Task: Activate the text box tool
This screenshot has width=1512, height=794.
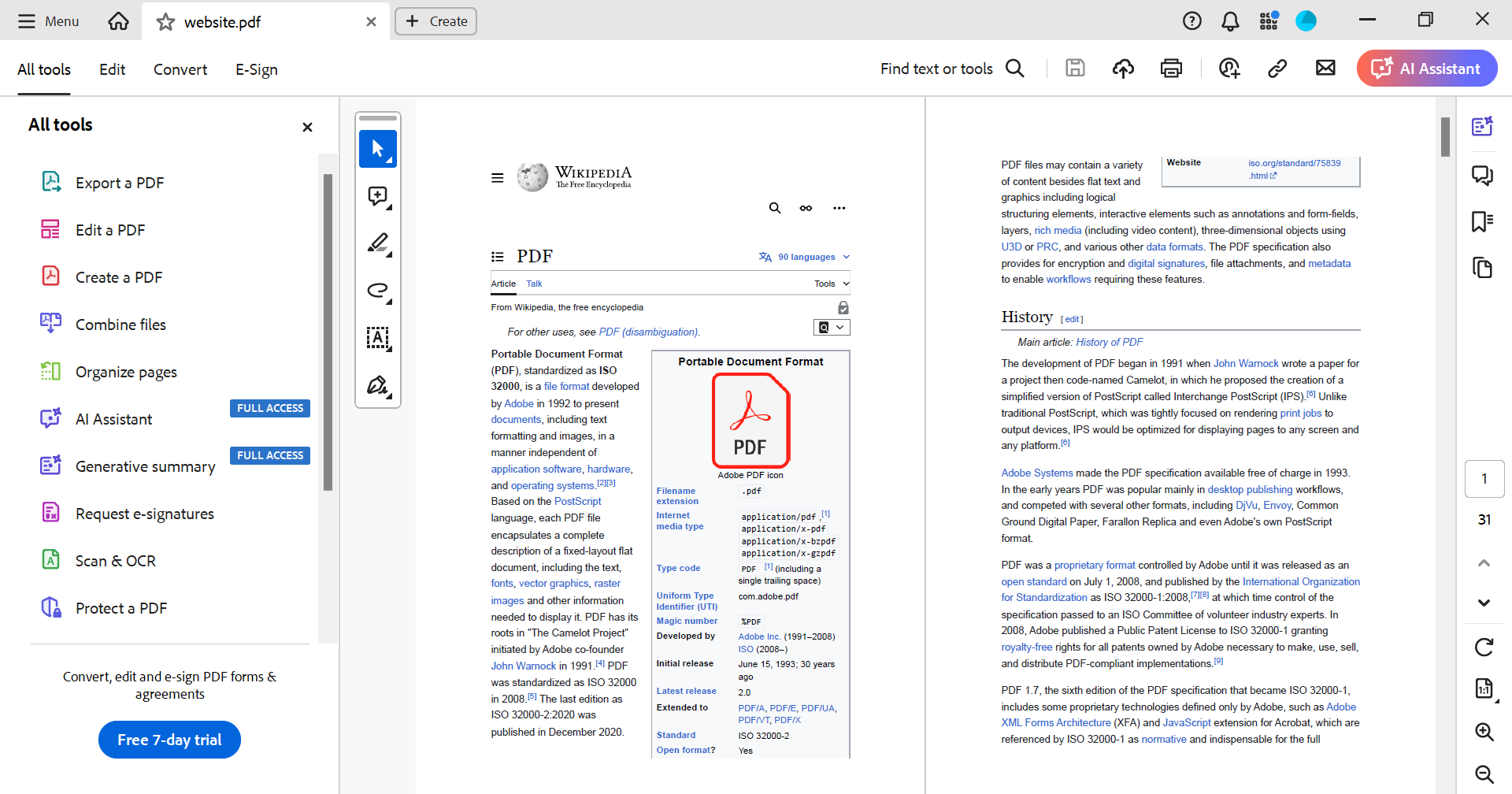Action: pos(378,338)
